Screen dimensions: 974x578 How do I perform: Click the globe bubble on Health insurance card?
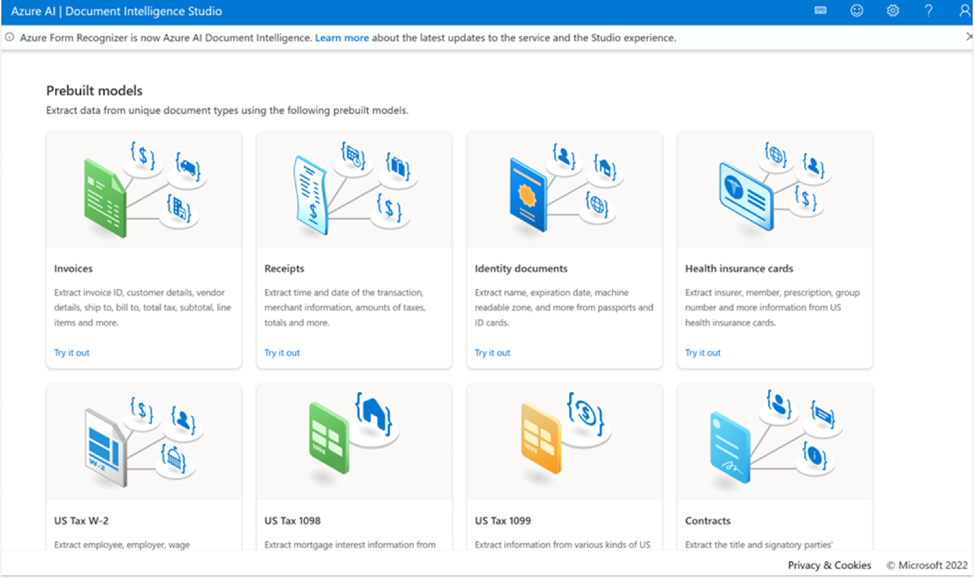tap(775, 157)
